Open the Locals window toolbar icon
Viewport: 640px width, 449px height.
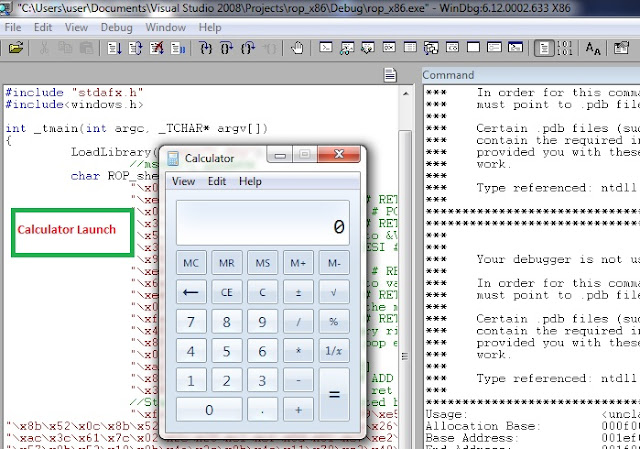click(368, 48)
